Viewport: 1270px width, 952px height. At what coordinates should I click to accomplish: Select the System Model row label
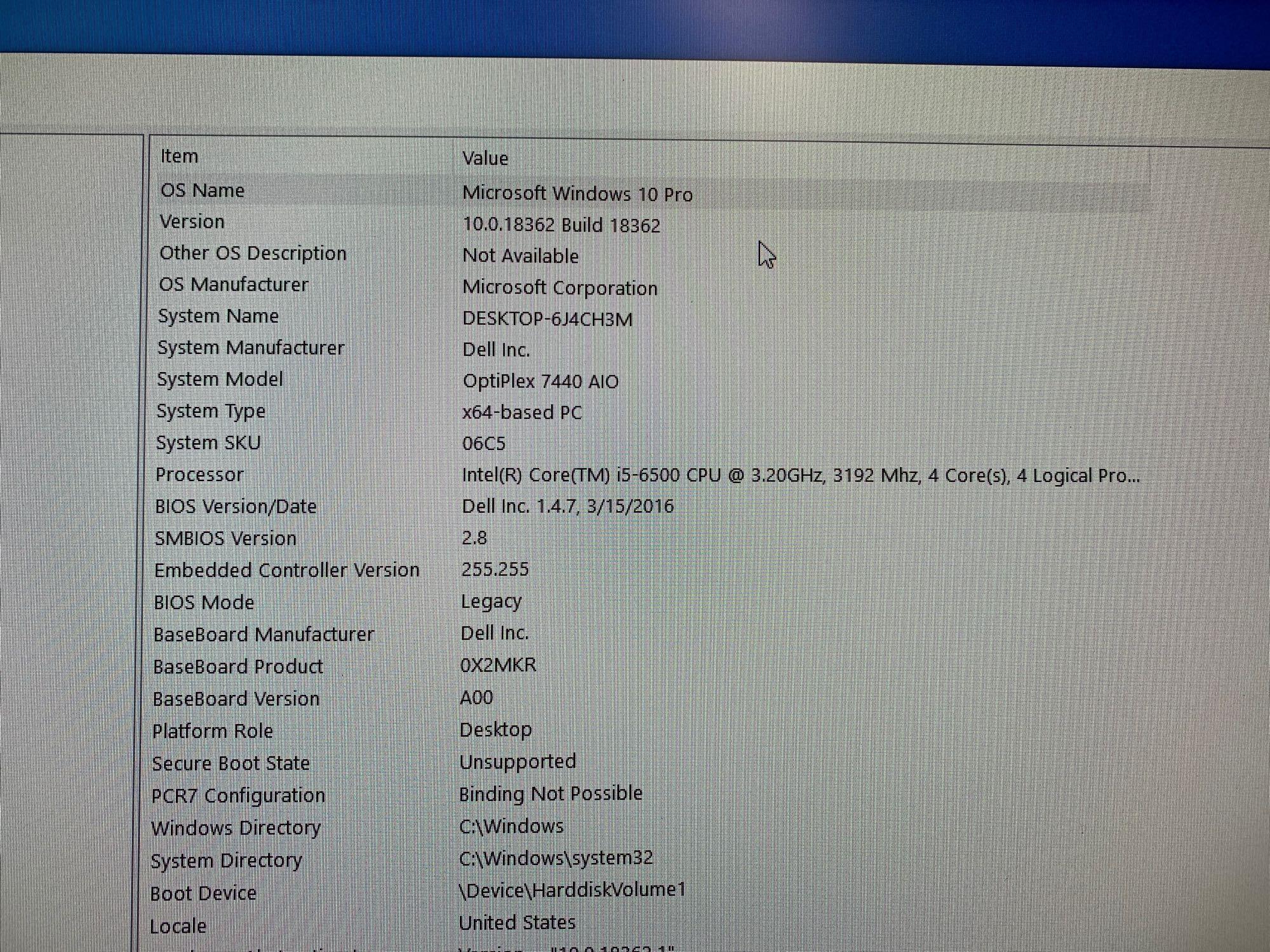[220, 380]
